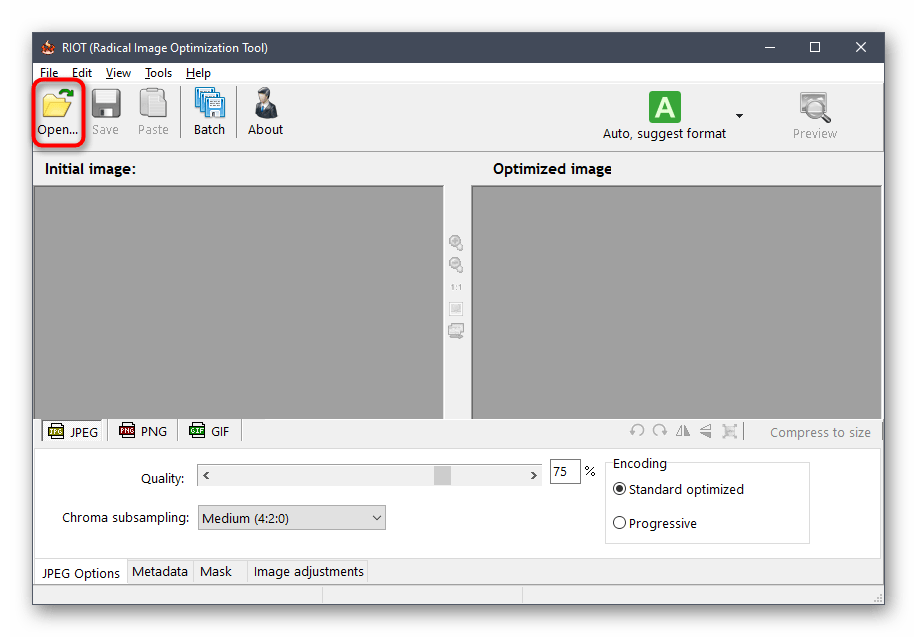Click the fit to window icon
Screen dimensions: 917x637
point(456,308)
